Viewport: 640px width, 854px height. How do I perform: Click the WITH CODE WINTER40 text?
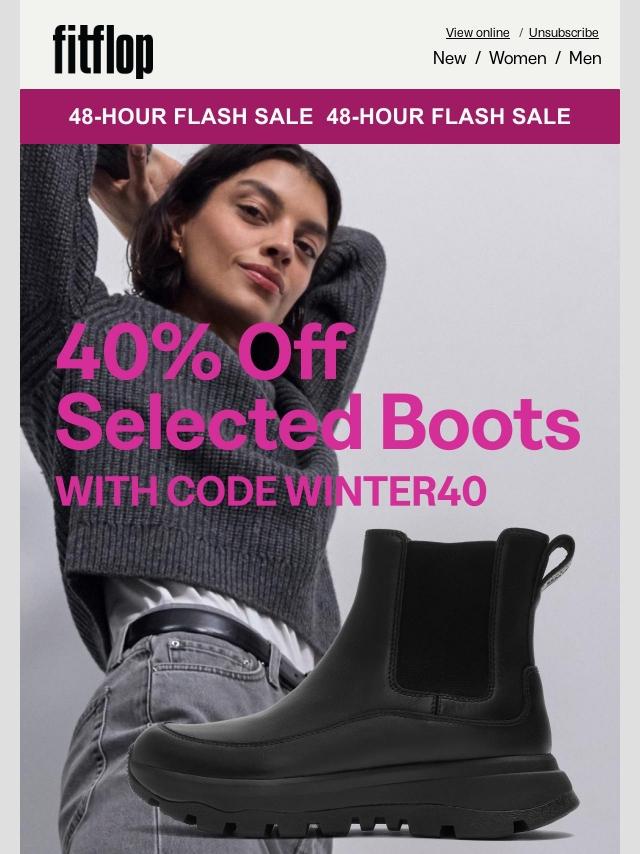(271, 491)
